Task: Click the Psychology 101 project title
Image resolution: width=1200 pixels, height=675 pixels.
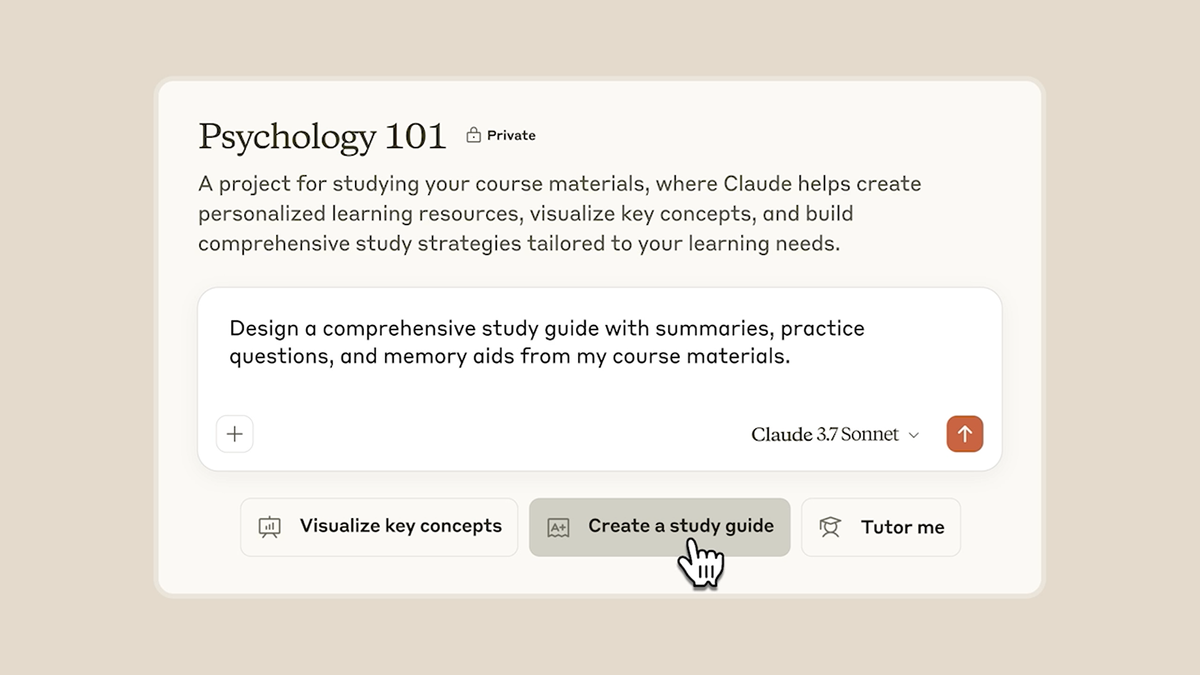Action: 322,136
